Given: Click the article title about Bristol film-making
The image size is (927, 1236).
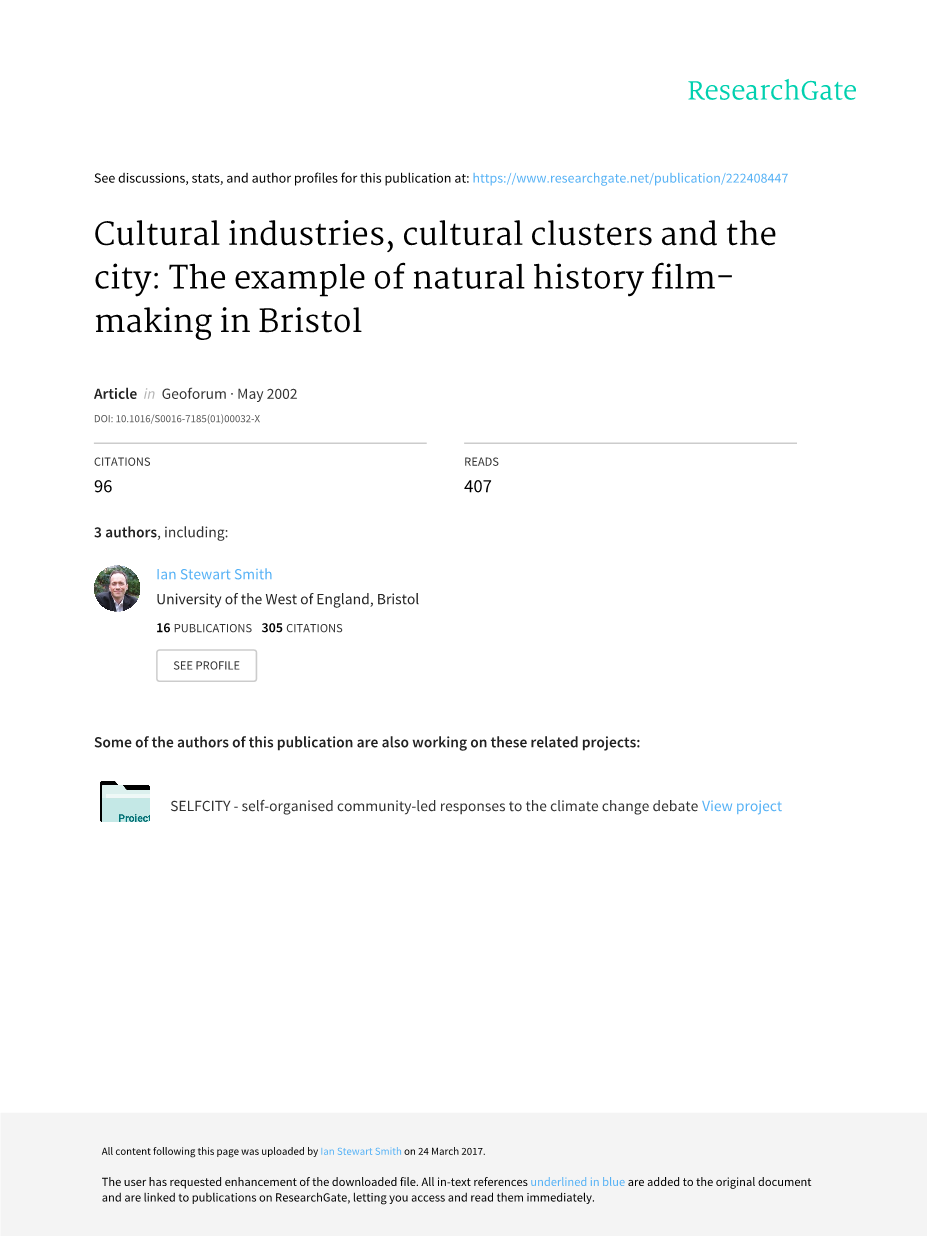Looking at the screenshot, I should [x=435, y=277].
